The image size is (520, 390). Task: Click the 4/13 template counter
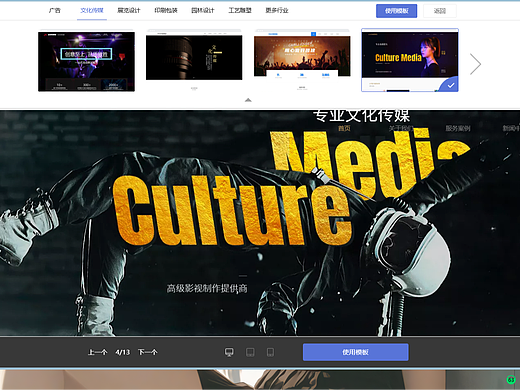coord(122,352)
